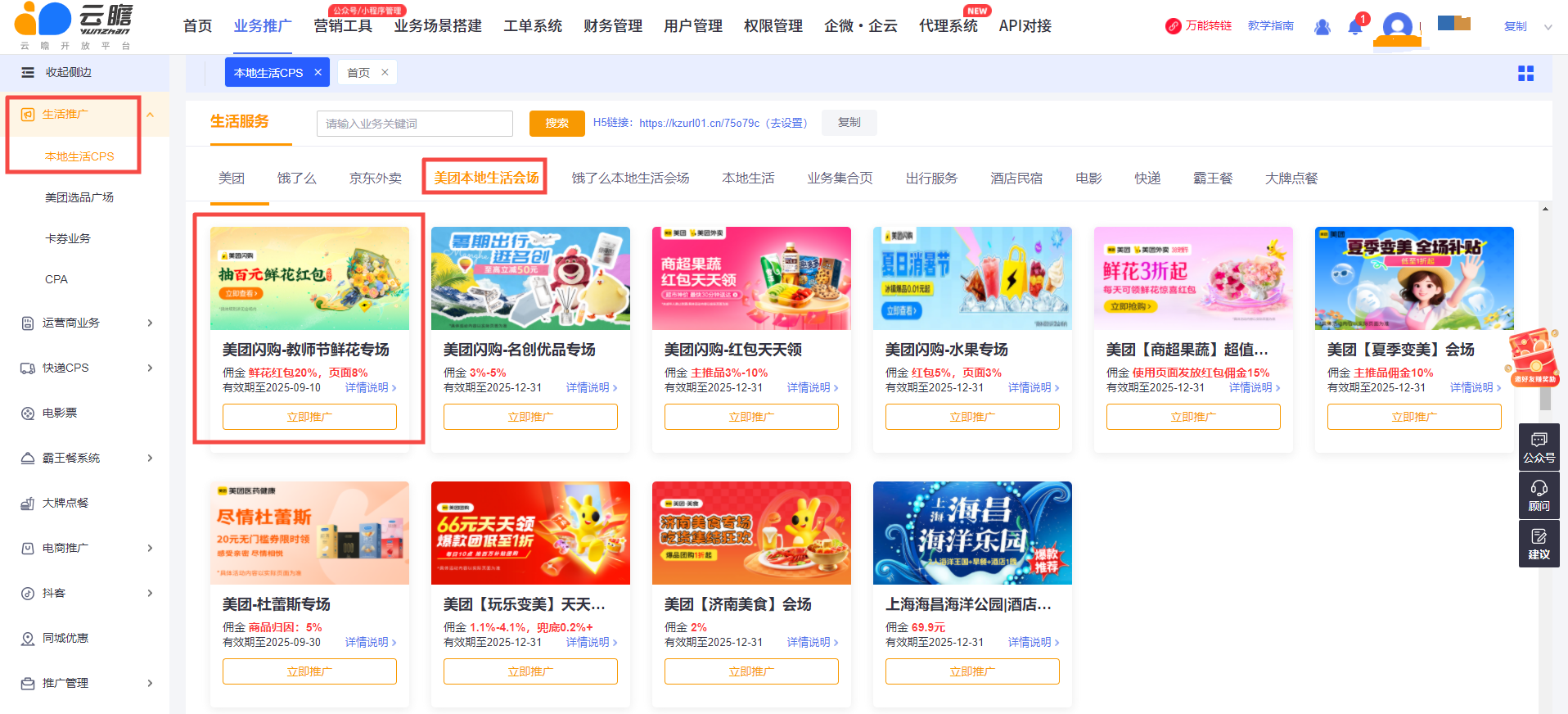The height and width of the screenshot is (714, 1568).
Task: Select 美团选品广场 in sidebar
Action: coord(79,197)
